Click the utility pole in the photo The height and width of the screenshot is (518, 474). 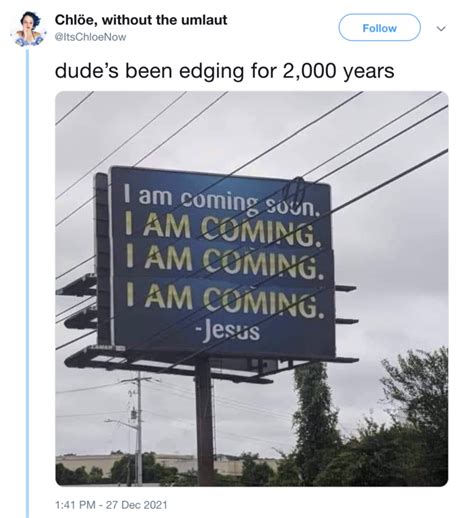tap(139, 428)
